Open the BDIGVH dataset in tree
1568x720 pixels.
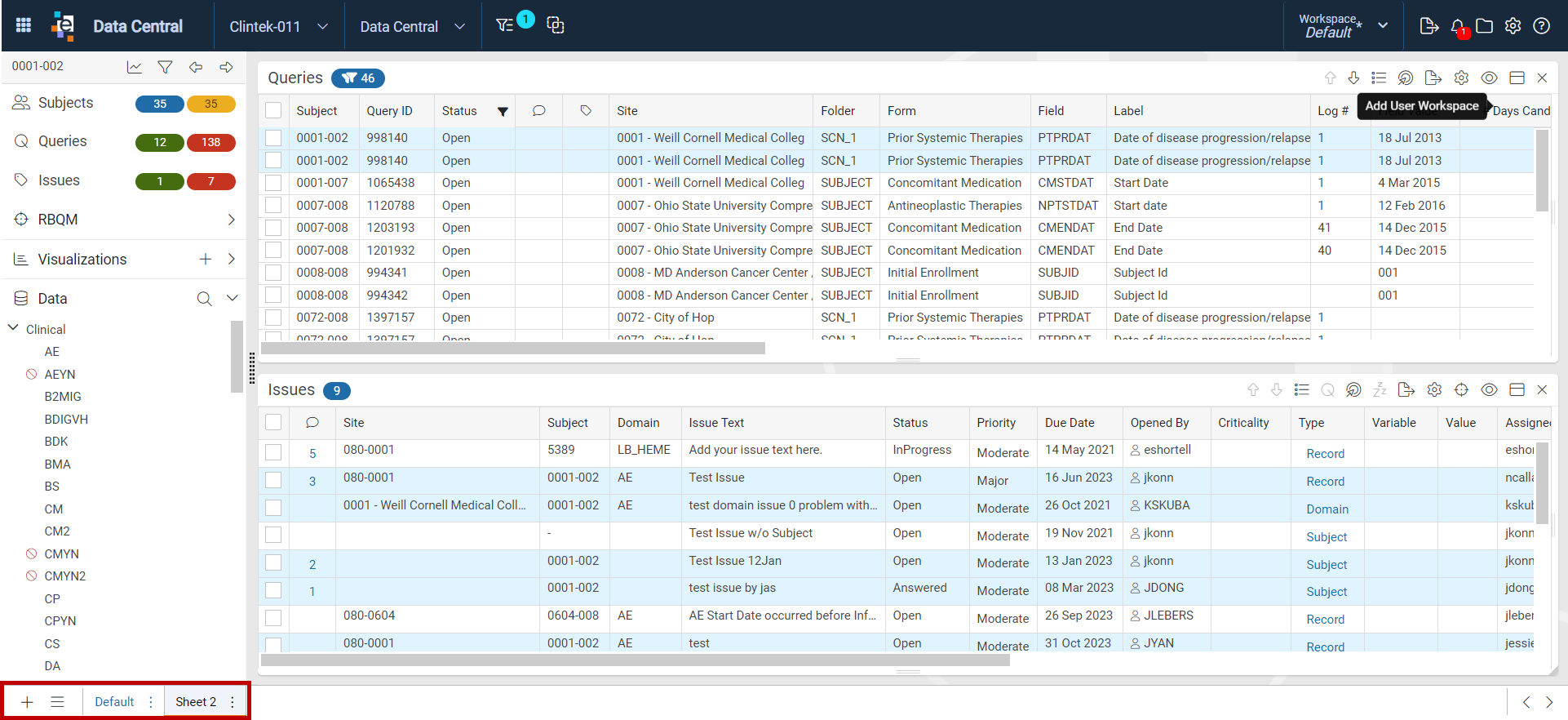pos(66,419)
